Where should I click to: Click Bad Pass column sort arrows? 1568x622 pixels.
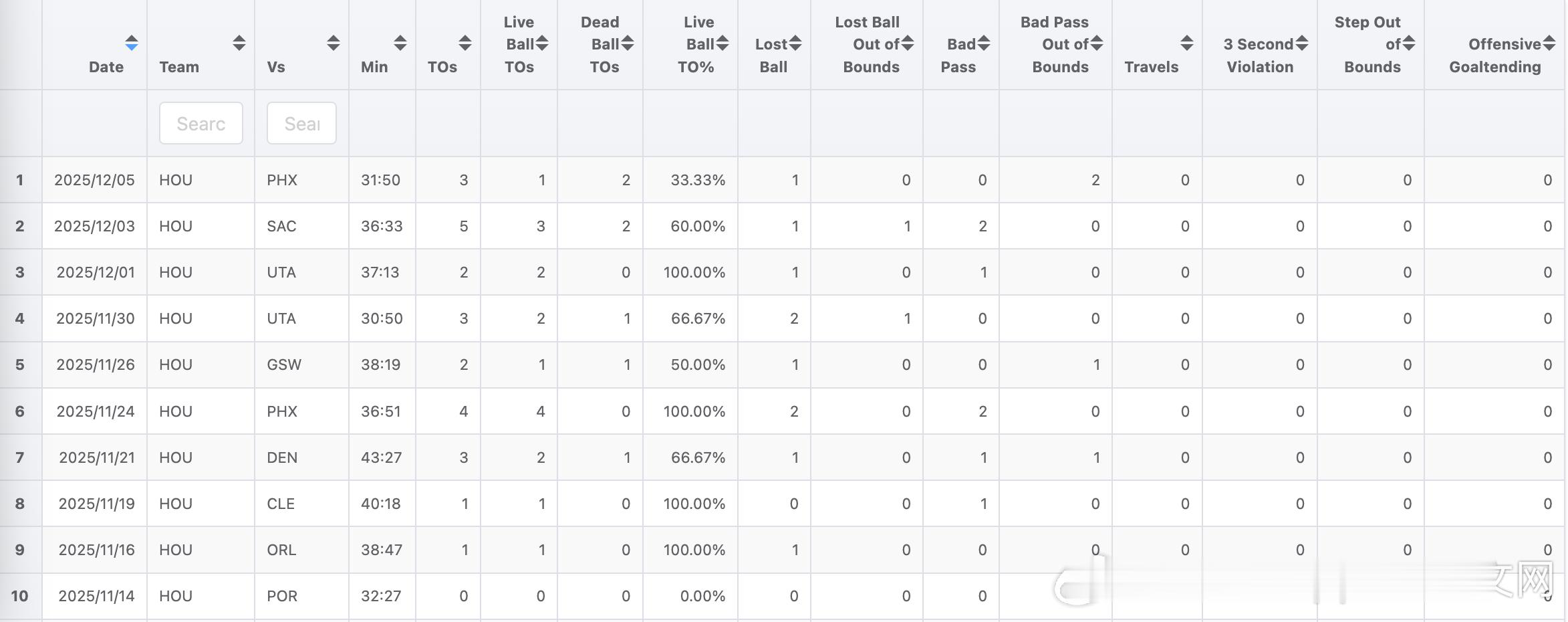point(983,43)
